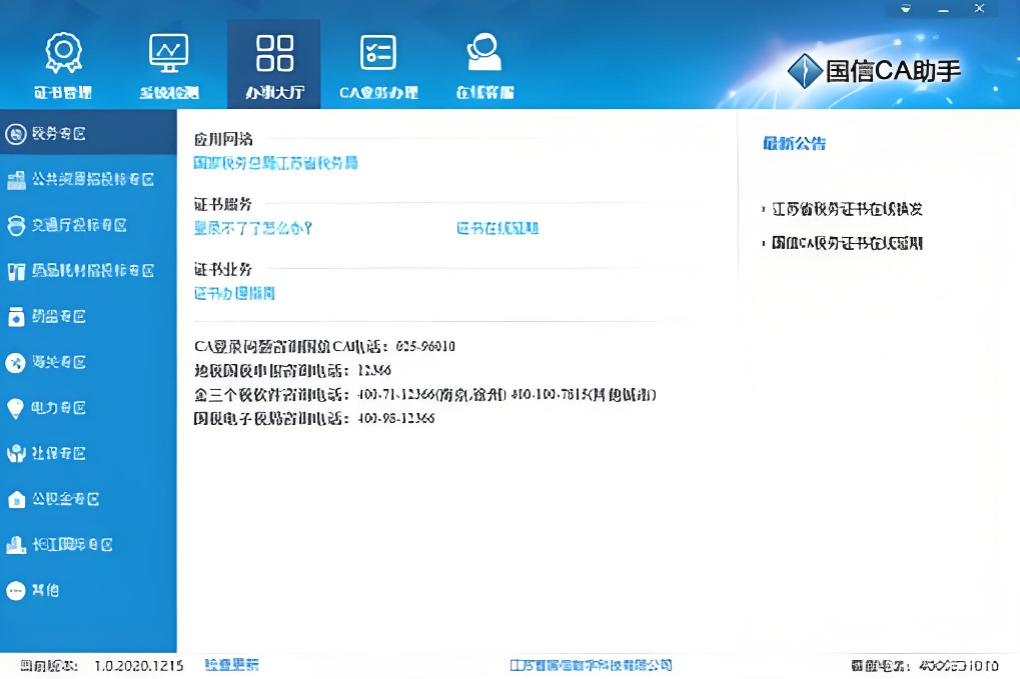
Task: Open the 药监专区 sidebar icon
Action: click(88, 317)
